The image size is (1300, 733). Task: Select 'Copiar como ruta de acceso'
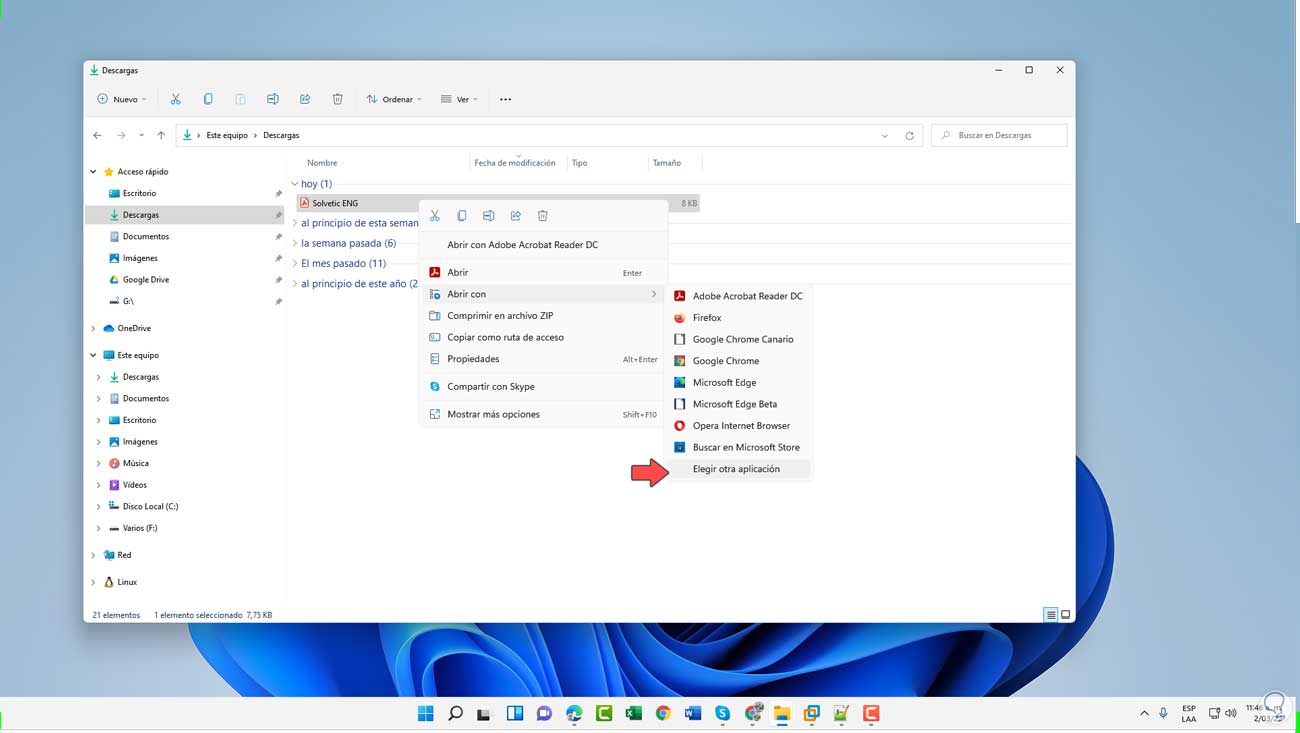(543, 337)
